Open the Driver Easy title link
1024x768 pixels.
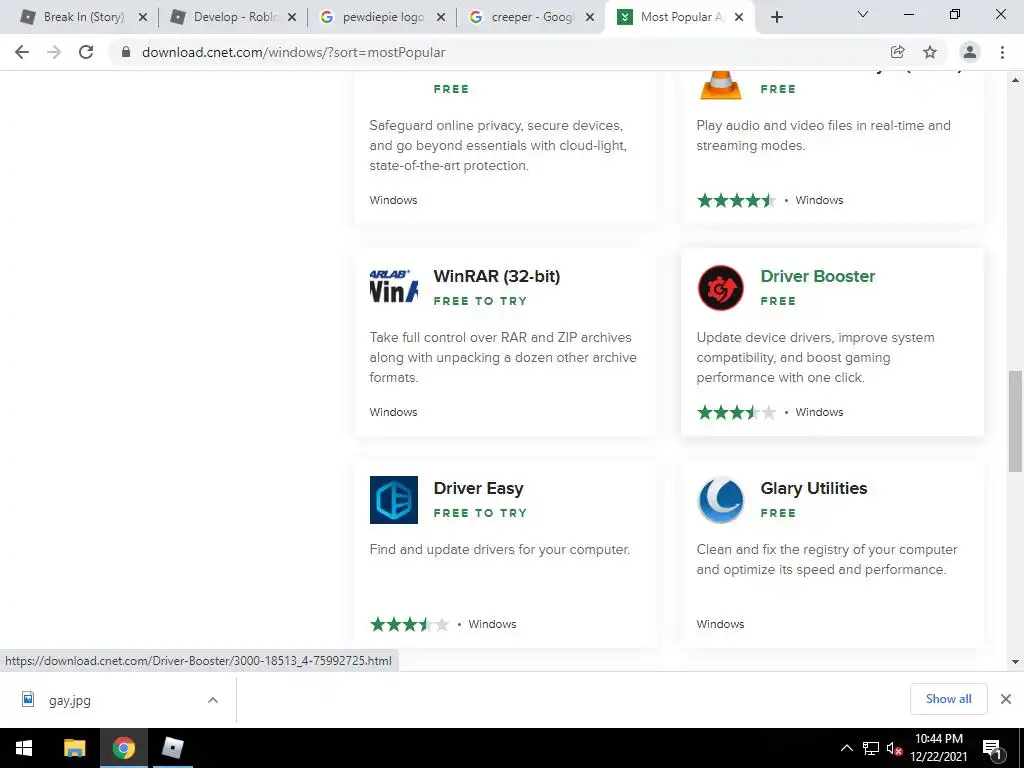tap(478, 488)
